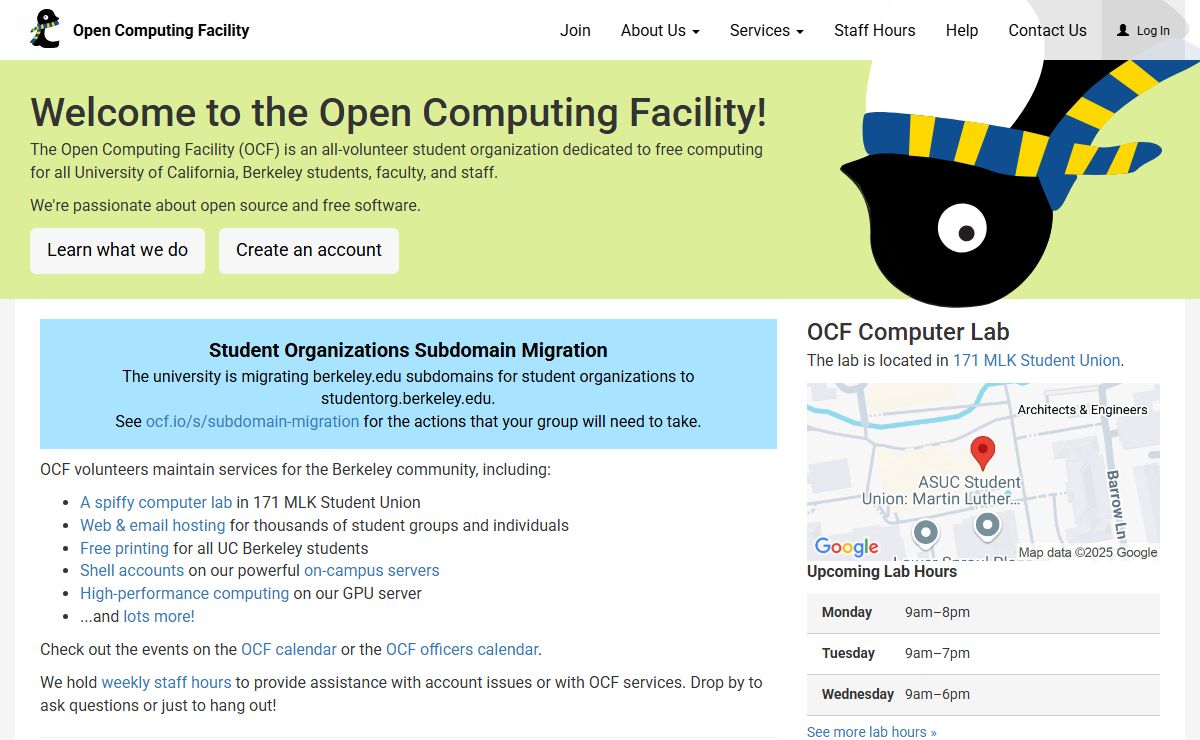Click the large penguin mascot's eye
1200x740 pixels.
962,229
